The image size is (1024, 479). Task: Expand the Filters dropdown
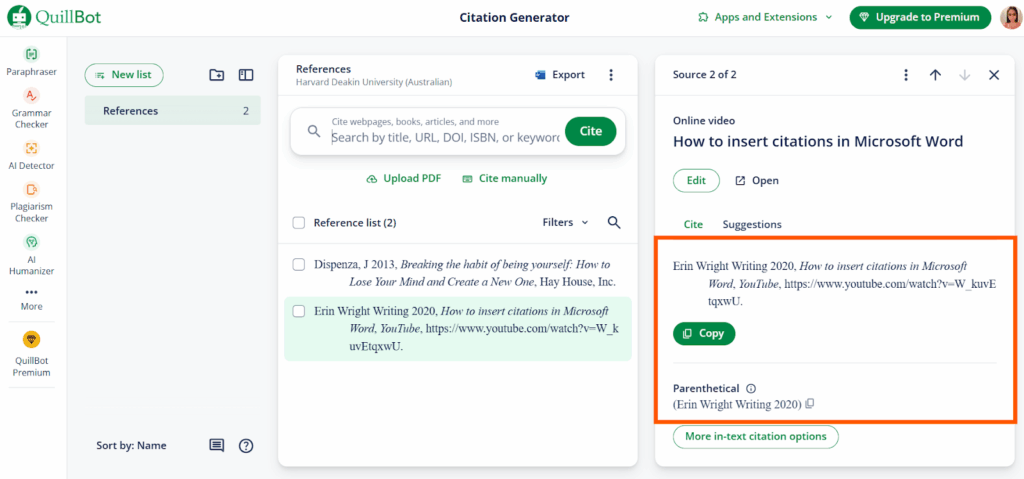pyautogui.click(x=566, y=222)
